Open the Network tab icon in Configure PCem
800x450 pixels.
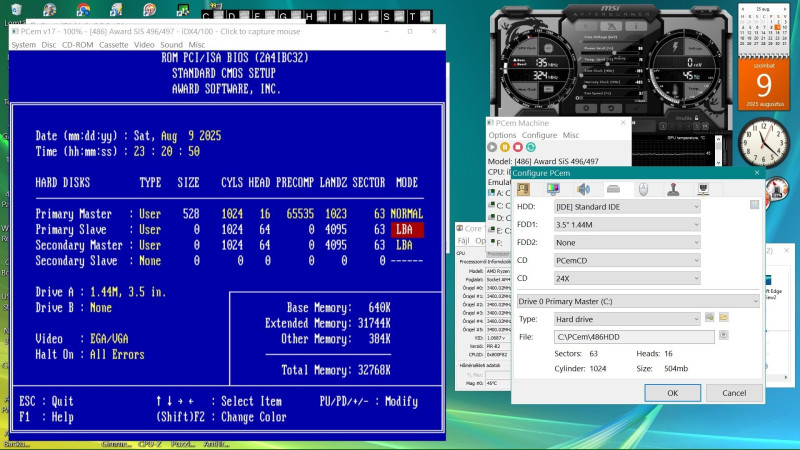click(704, 189)
